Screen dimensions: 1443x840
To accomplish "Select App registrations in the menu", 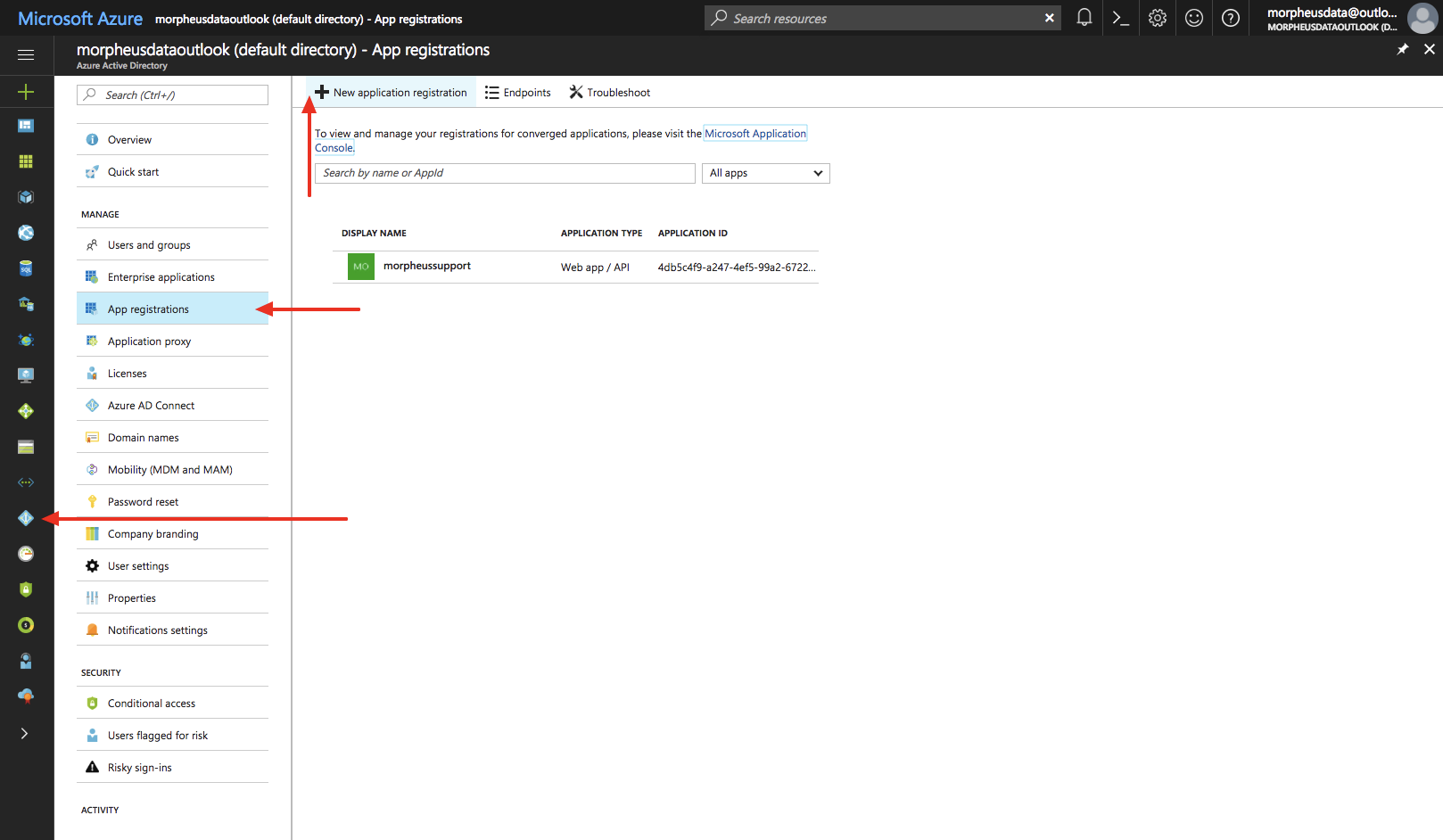I will point(173,309).
